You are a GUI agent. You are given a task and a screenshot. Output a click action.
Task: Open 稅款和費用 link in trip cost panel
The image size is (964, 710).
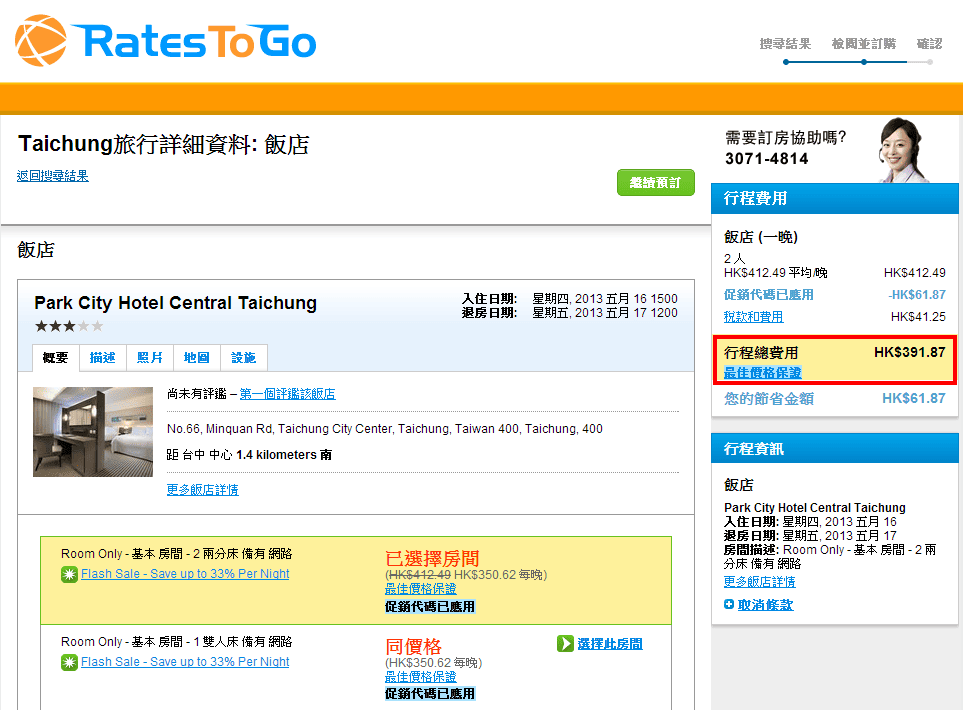coord(753,317)
